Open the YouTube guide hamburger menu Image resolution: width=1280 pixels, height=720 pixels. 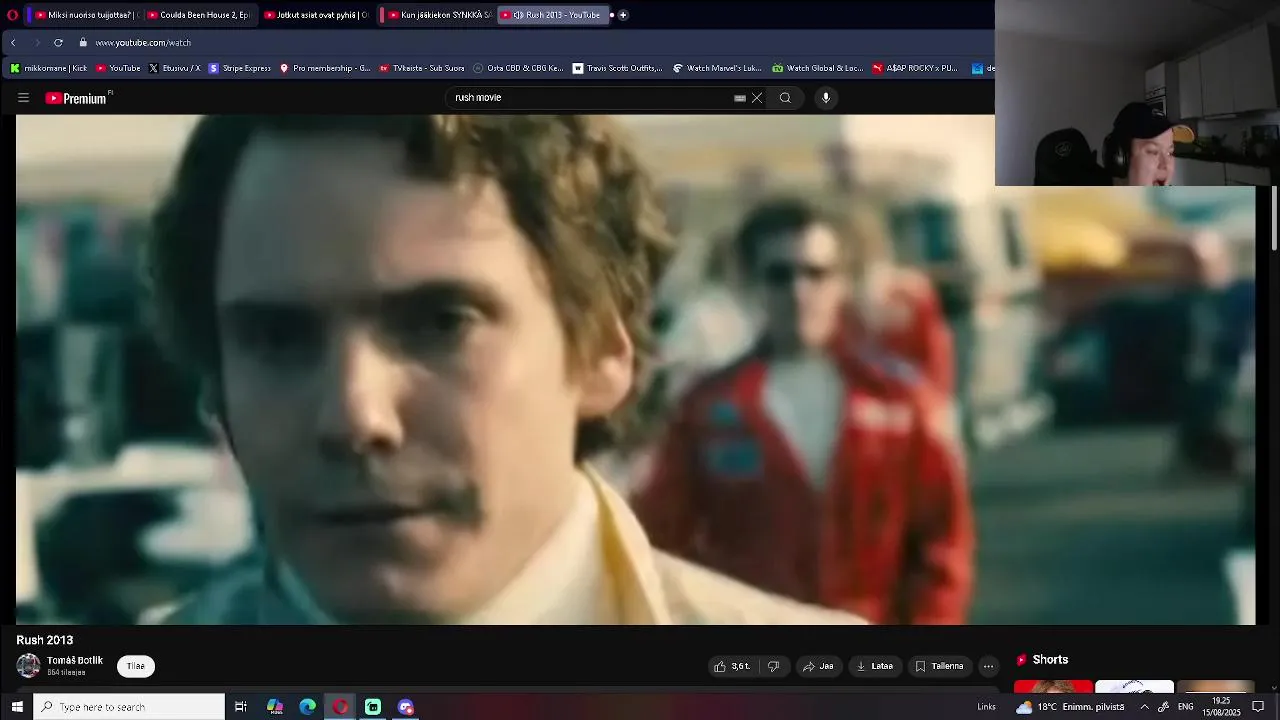(x=23, y=98)
